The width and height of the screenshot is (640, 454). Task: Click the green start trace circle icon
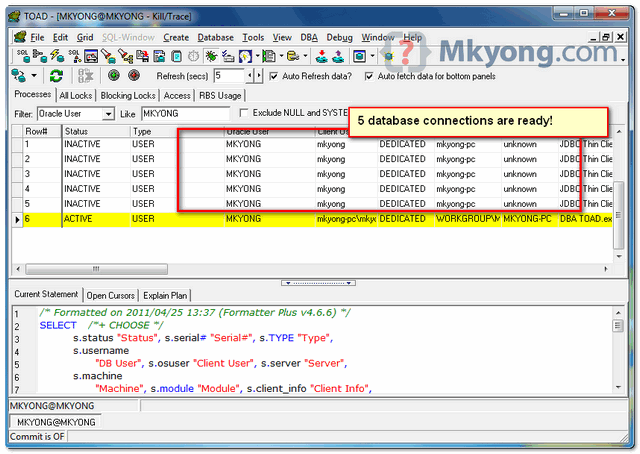click(x=112, y=76)
